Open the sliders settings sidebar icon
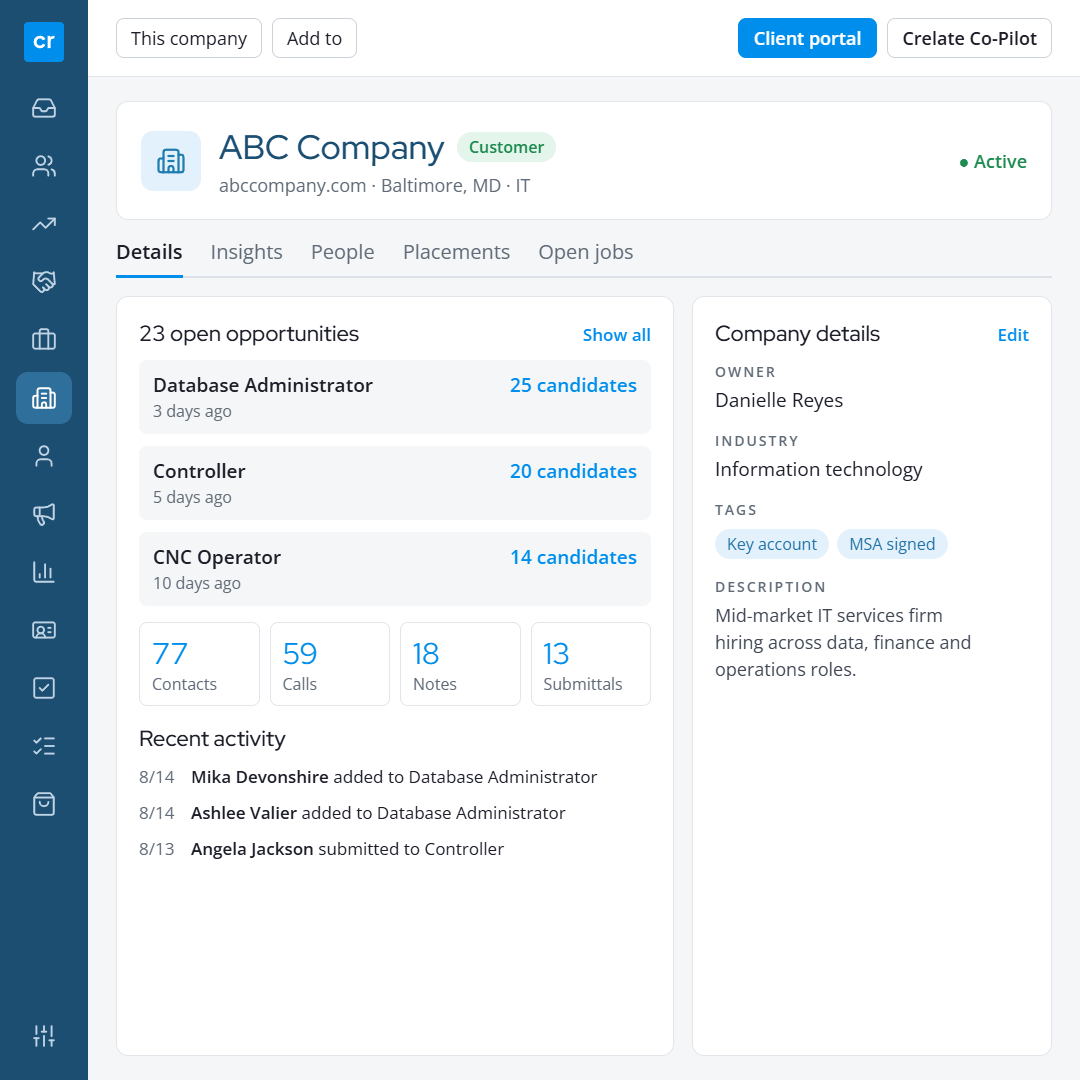 [43, 1035]
